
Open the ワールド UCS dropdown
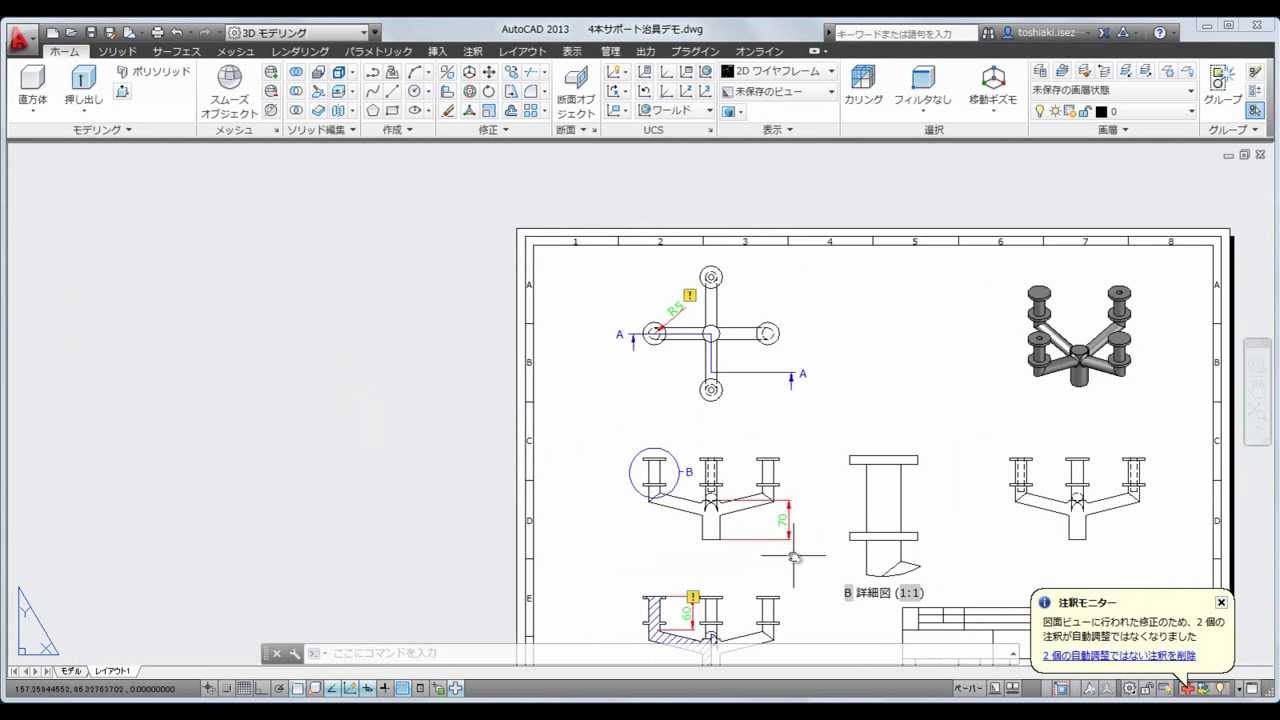click(676, 111)
